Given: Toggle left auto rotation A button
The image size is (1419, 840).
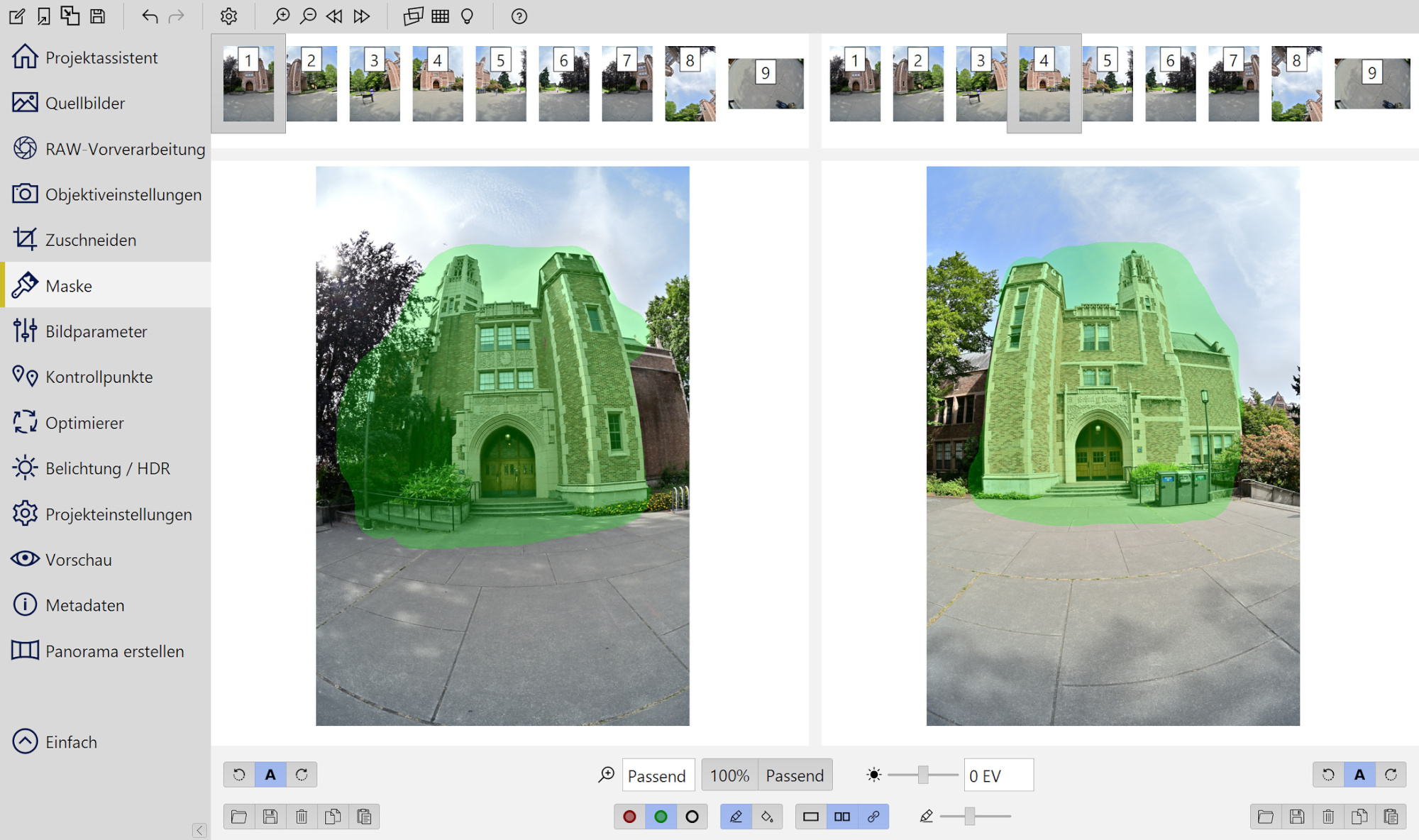Looking at the screenshot, I should (x=270, y=775).
